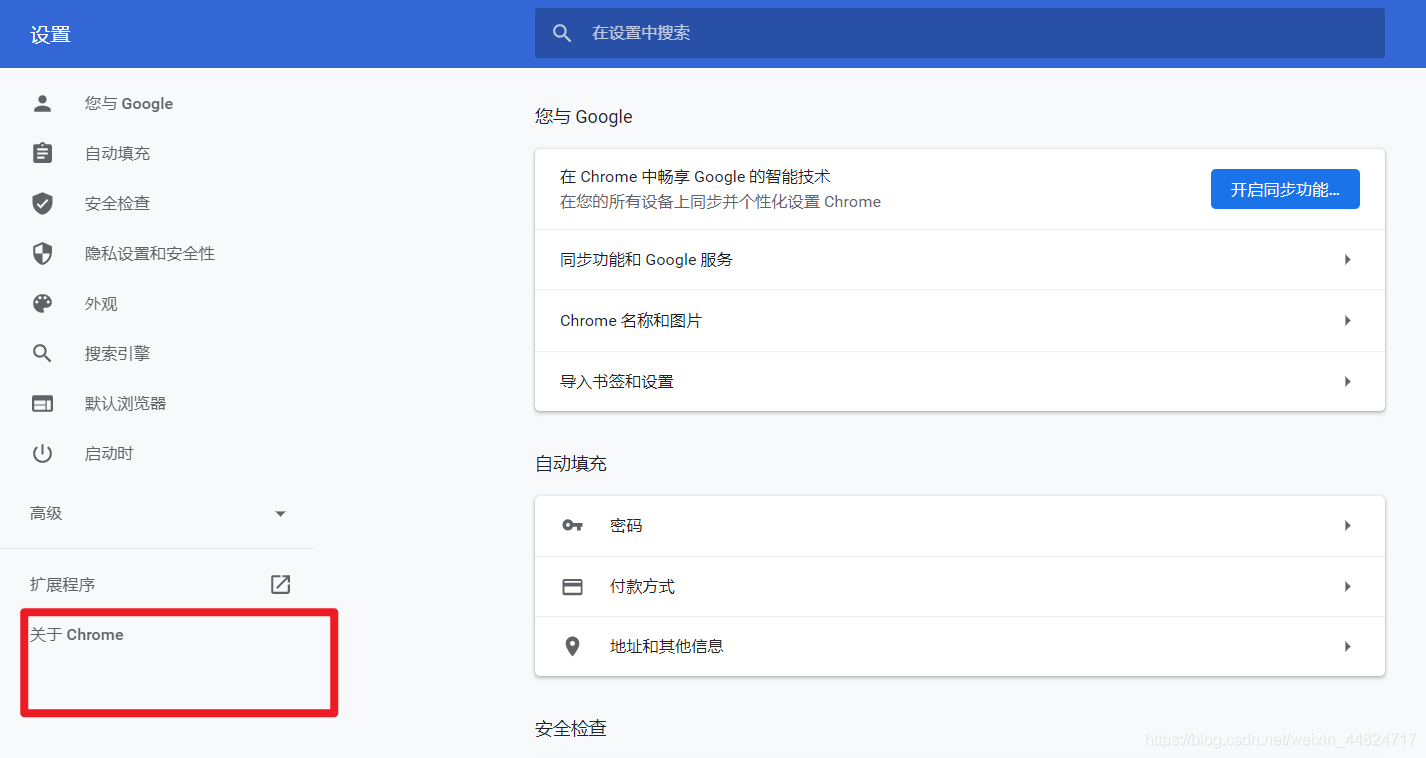Click the shield checkmark icon for 安全检查
This screenshot has width=1426, height=758.
[x=42, y=203]
